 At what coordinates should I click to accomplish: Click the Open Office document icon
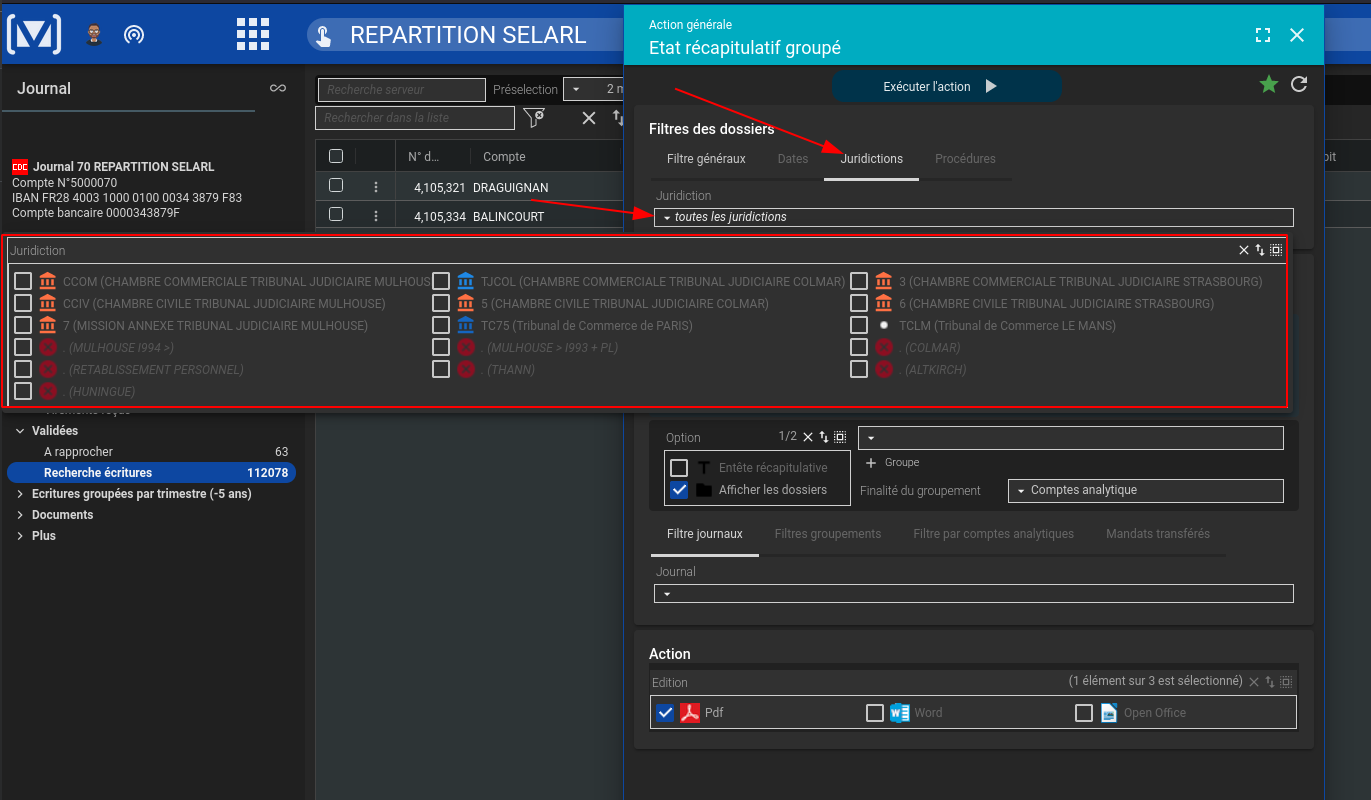coord(1109,713)
